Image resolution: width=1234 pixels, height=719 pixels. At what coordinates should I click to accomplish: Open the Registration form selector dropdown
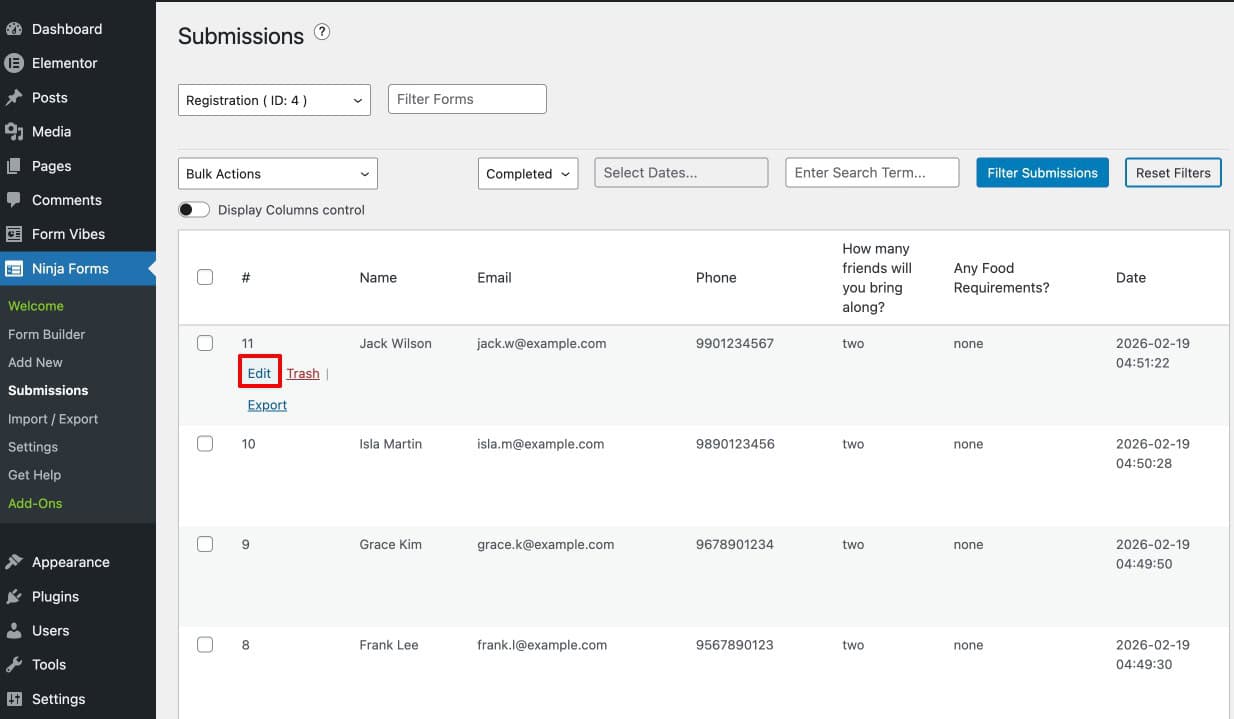click(274, 100)
